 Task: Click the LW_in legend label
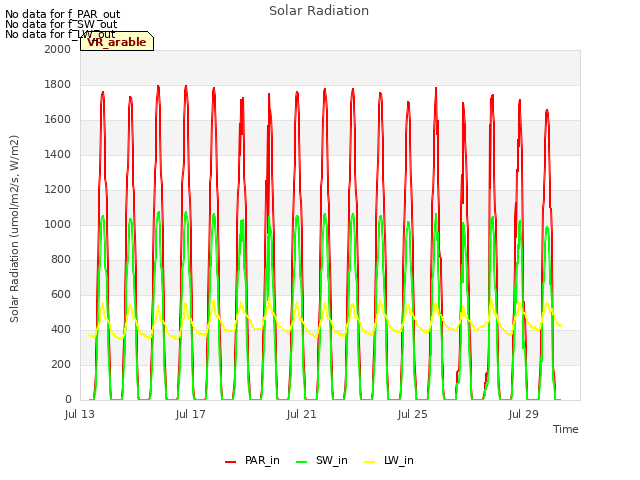click(x=399, y=460)
